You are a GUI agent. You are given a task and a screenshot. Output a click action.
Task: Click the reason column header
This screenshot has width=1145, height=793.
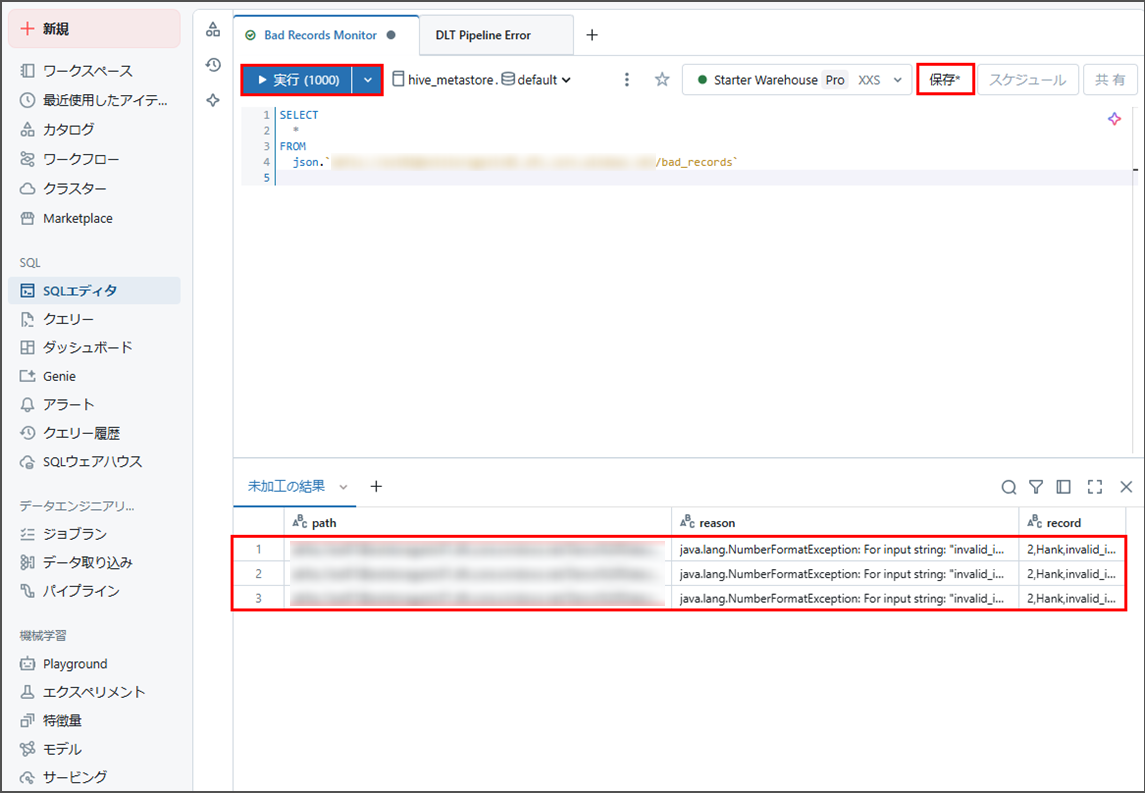pyautogui.click(x=717, y=522)
